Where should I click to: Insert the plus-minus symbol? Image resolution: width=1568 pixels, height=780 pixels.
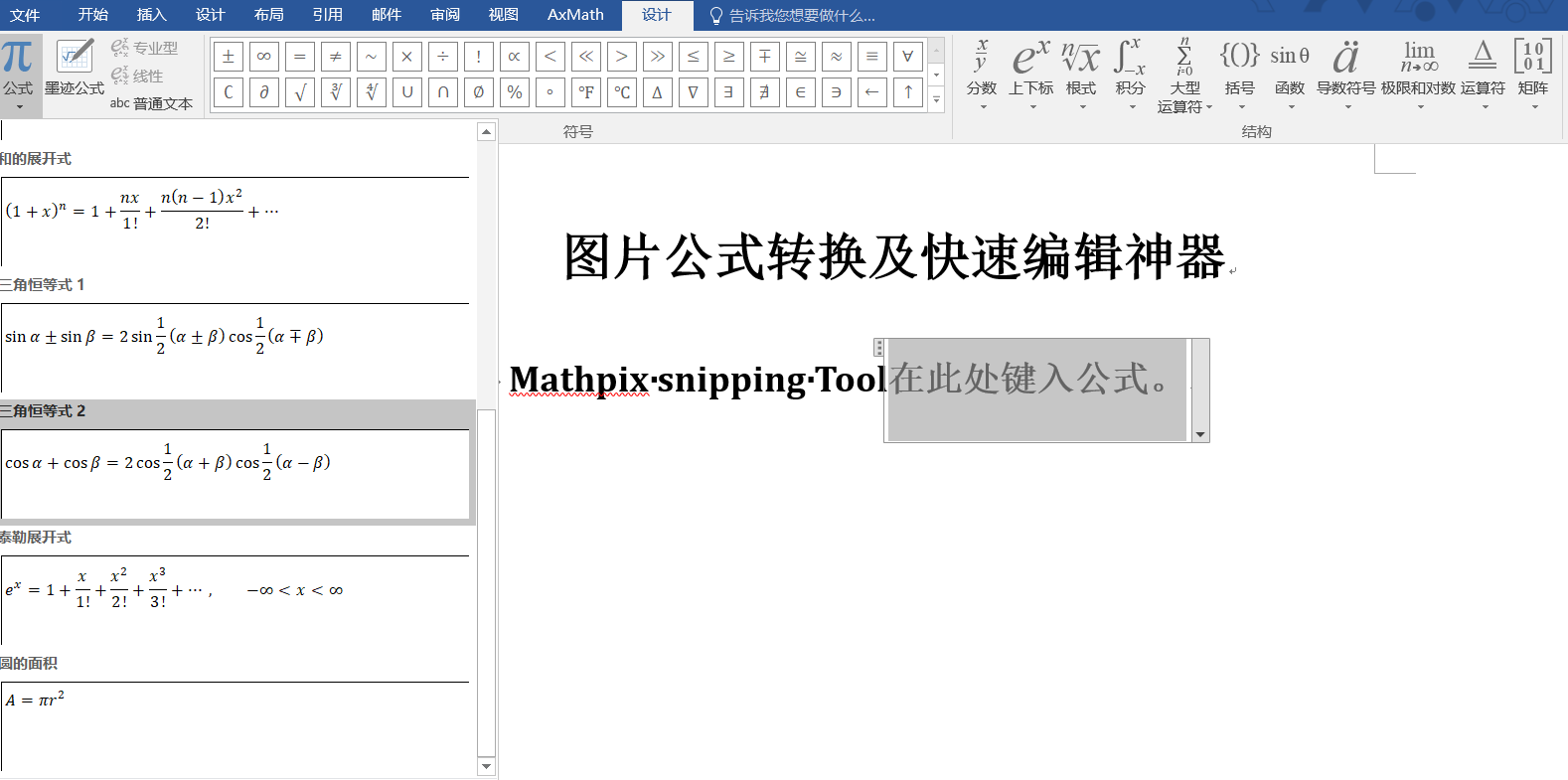229,57
